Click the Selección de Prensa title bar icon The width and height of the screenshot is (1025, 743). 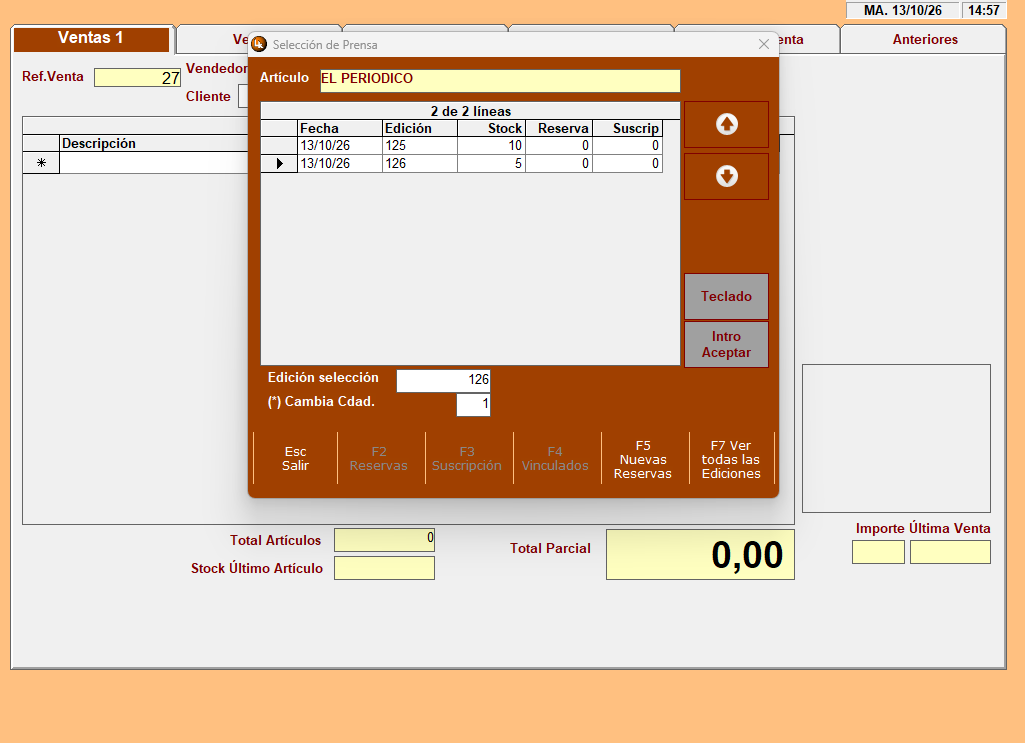259,44
